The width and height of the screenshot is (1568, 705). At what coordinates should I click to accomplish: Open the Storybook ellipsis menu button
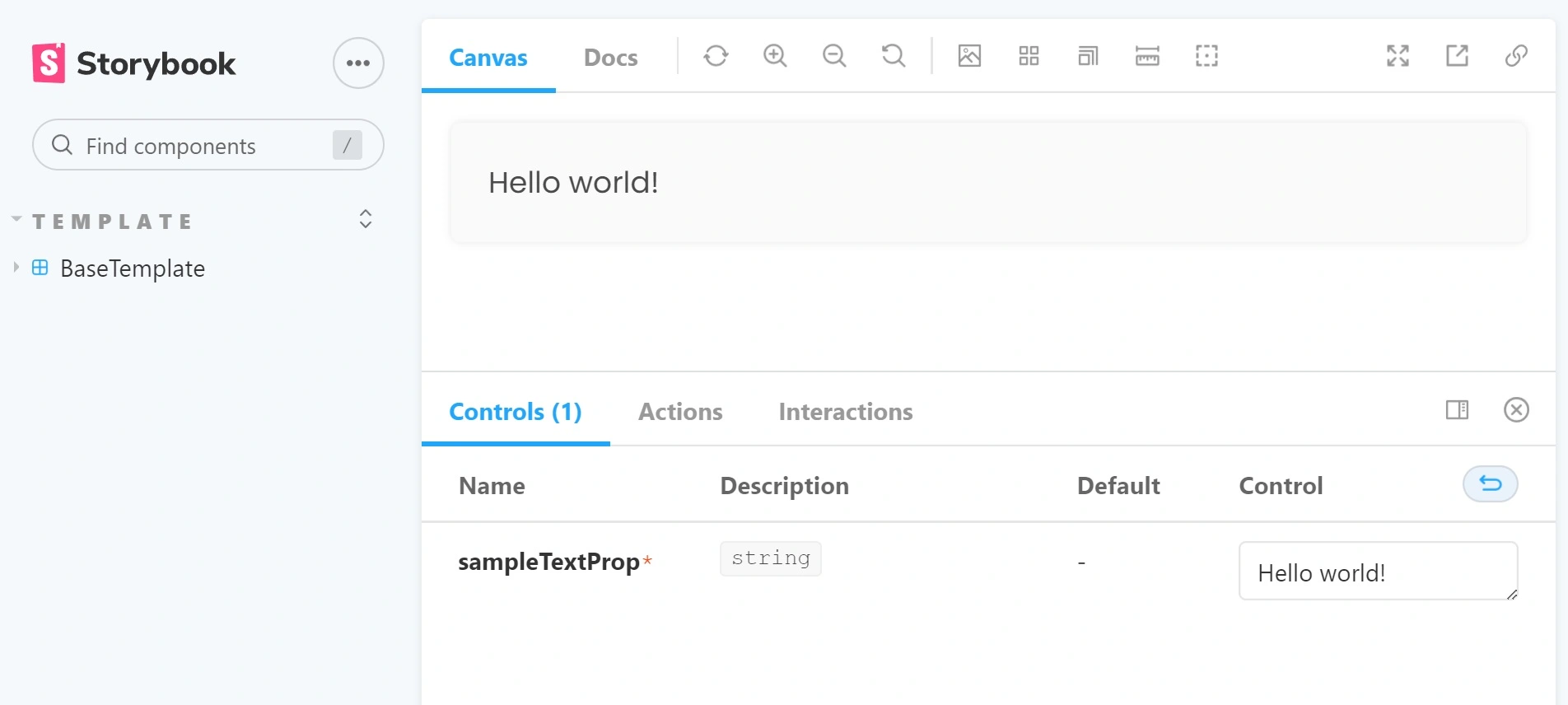pyautogui.click(x=358, y=63)
